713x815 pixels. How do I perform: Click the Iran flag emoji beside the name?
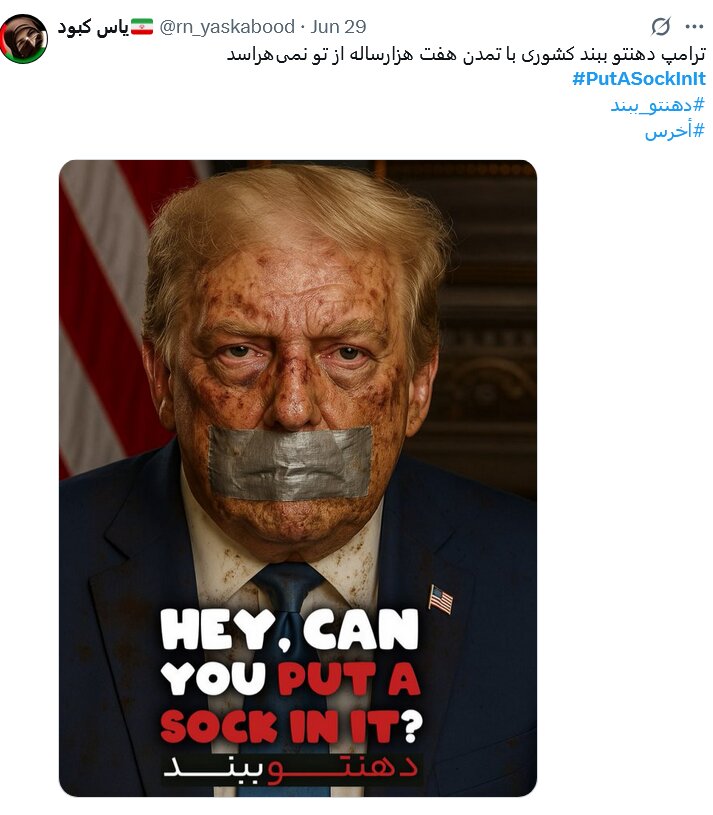click(142, 27)
